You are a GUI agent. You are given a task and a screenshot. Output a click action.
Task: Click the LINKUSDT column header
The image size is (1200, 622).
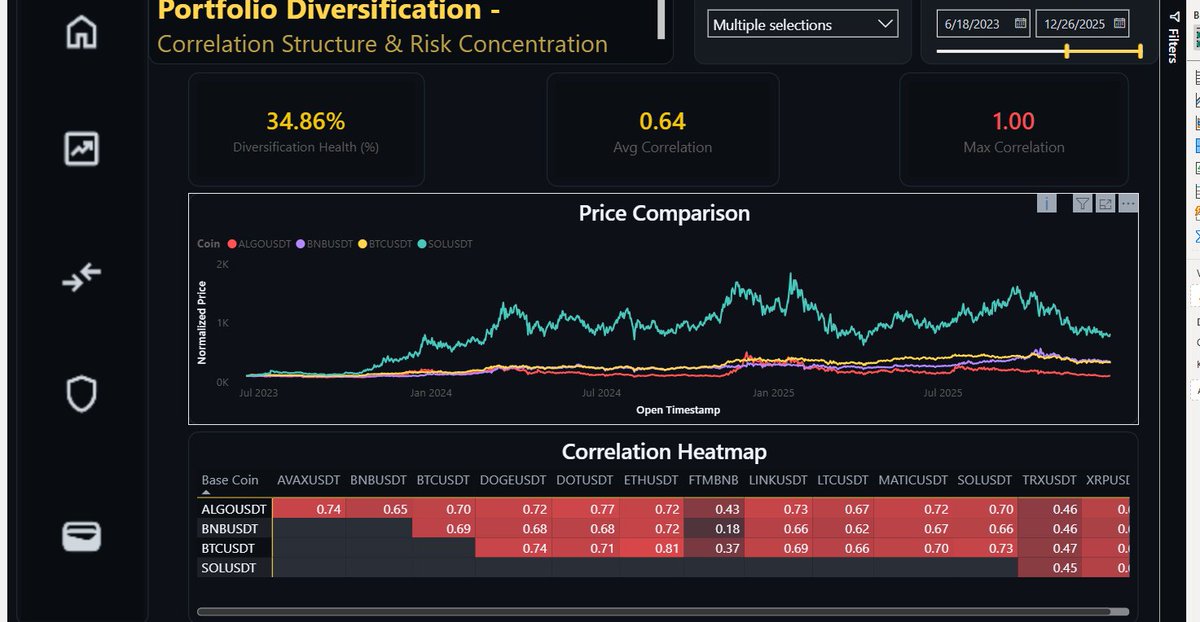tap(777, 480)
